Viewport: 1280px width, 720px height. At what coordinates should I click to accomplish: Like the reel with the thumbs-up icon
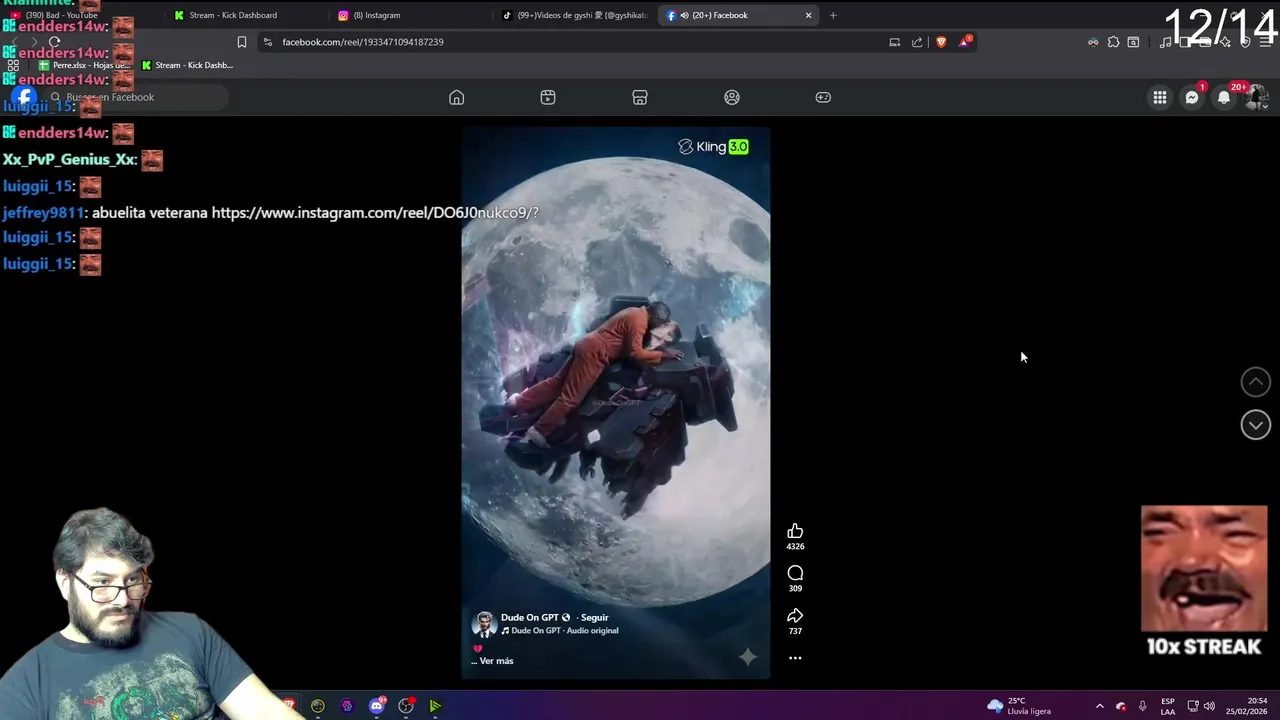coord(795,531)
